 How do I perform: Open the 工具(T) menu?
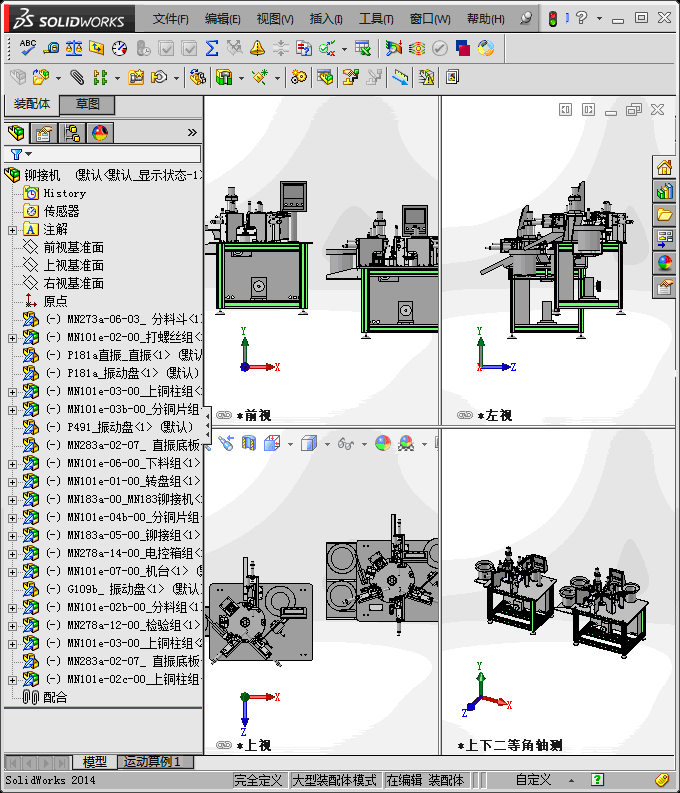point(376,19)
